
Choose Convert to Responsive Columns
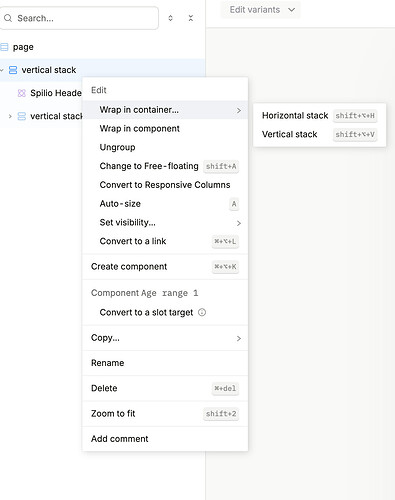pyautogui.click(x=165, y=185)
